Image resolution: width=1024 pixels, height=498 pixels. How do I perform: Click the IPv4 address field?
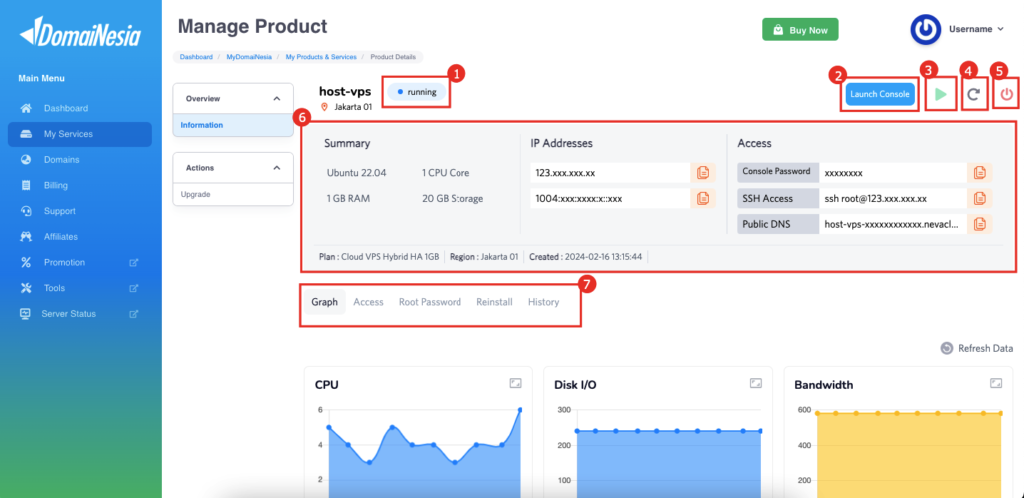[x=610, y=173]
